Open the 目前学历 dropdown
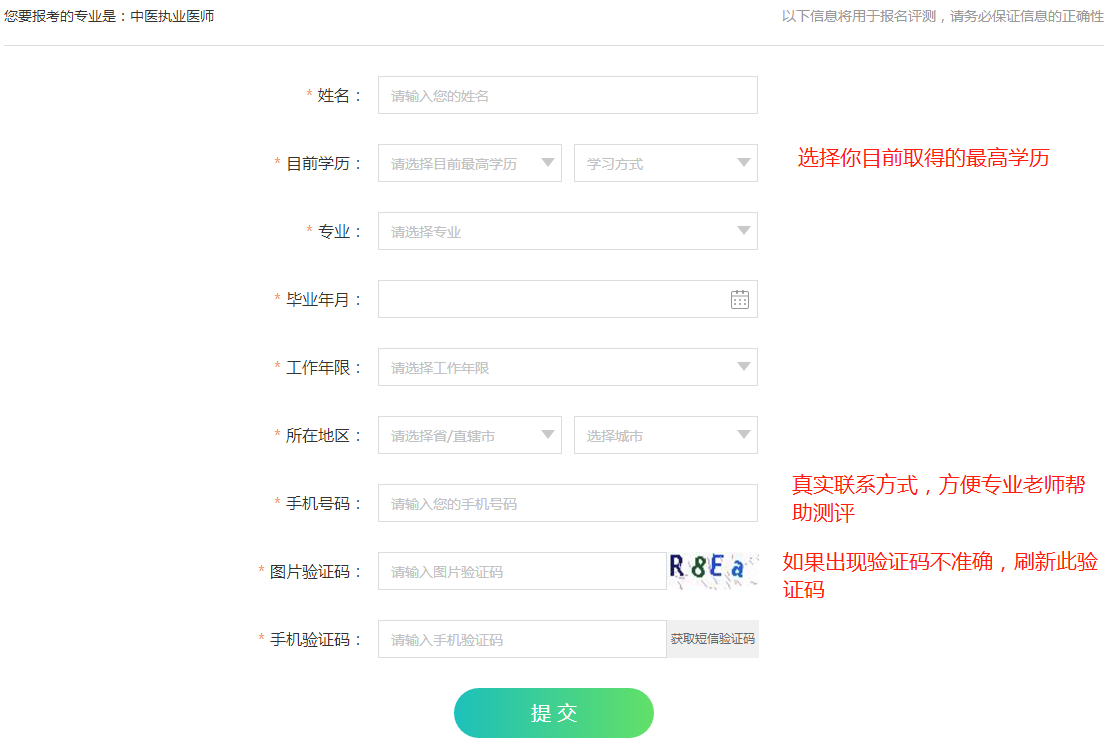Image resolution: width=1111 pixels, height=744 pixels. pyautogui.click(x=470, y=163)
